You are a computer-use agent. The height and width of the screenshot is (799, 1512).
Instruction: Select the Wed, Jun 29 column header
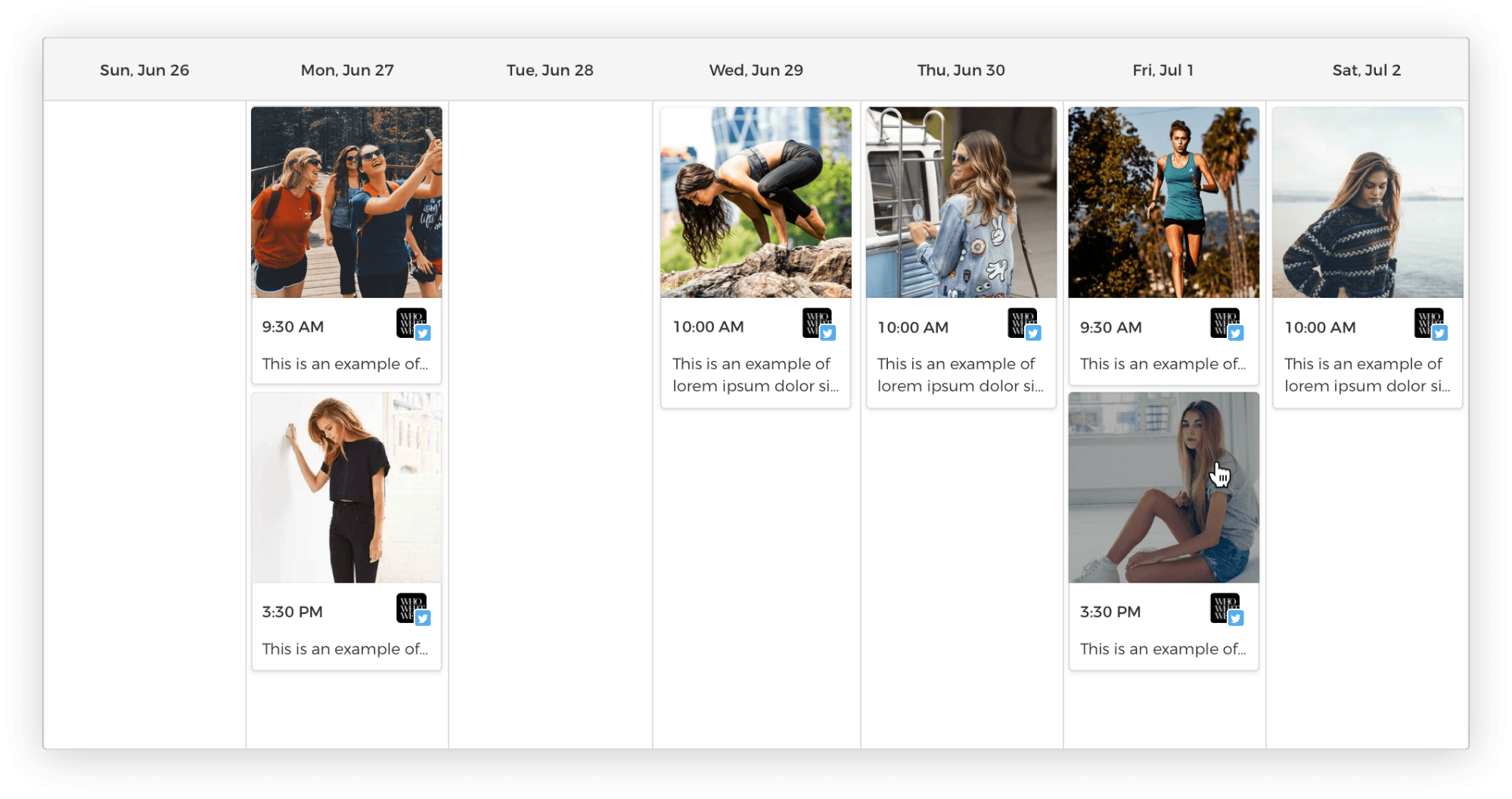(756, 70)
